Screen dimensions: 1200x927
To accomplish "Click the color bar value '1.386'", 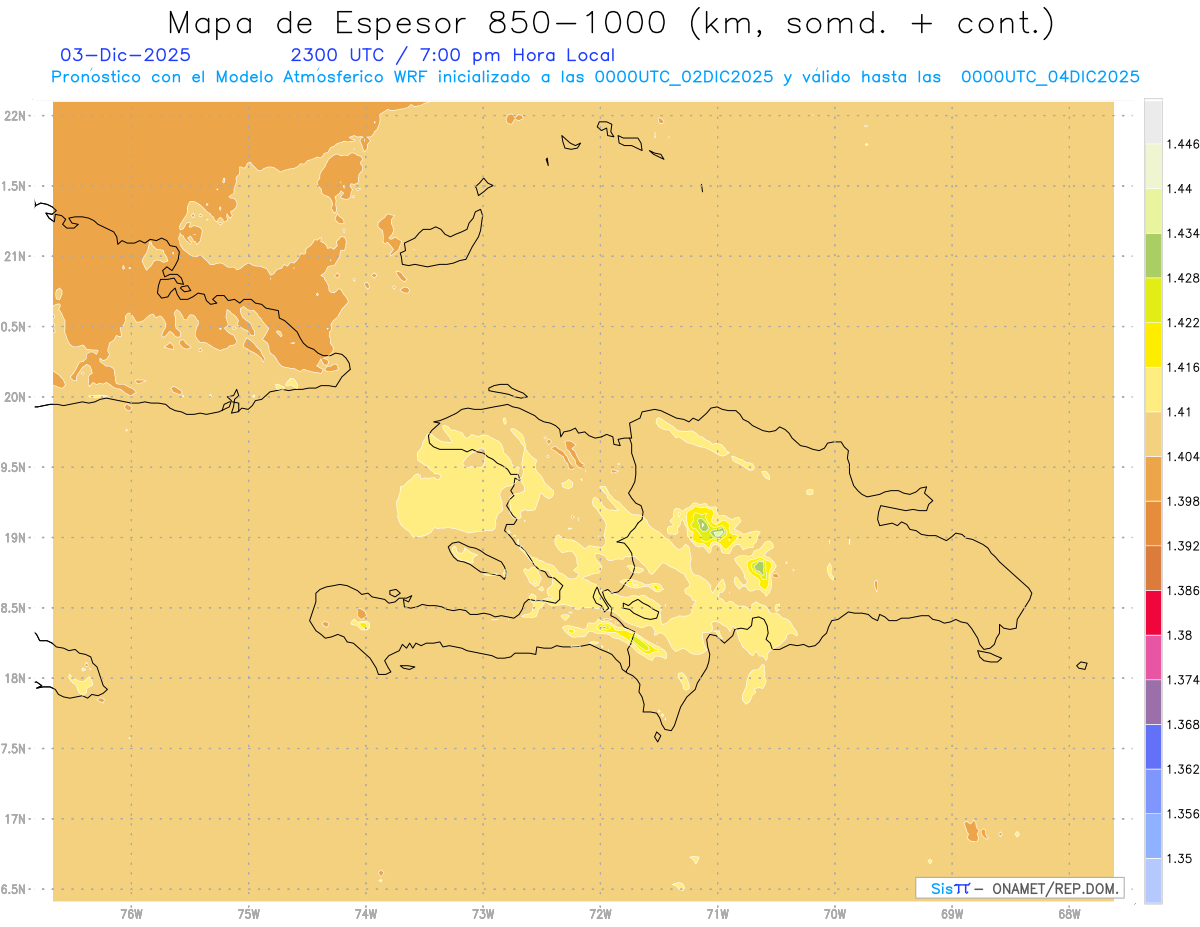I will [x=1184, y=591].
